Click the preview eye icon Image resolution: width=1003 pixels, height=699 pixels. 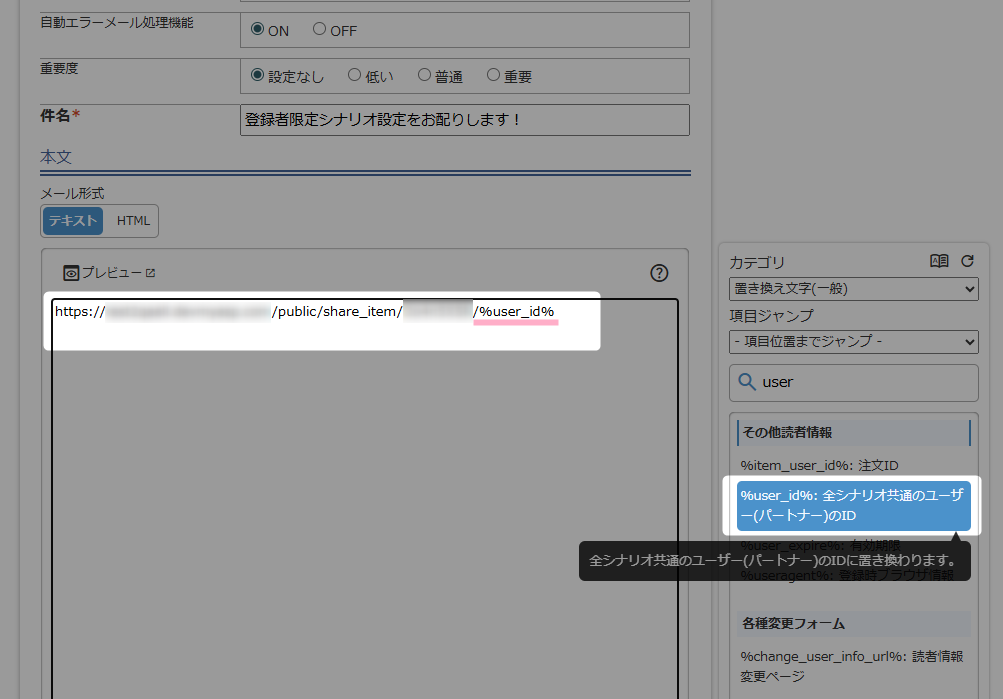pyautogui.click(x=71, y=273)
